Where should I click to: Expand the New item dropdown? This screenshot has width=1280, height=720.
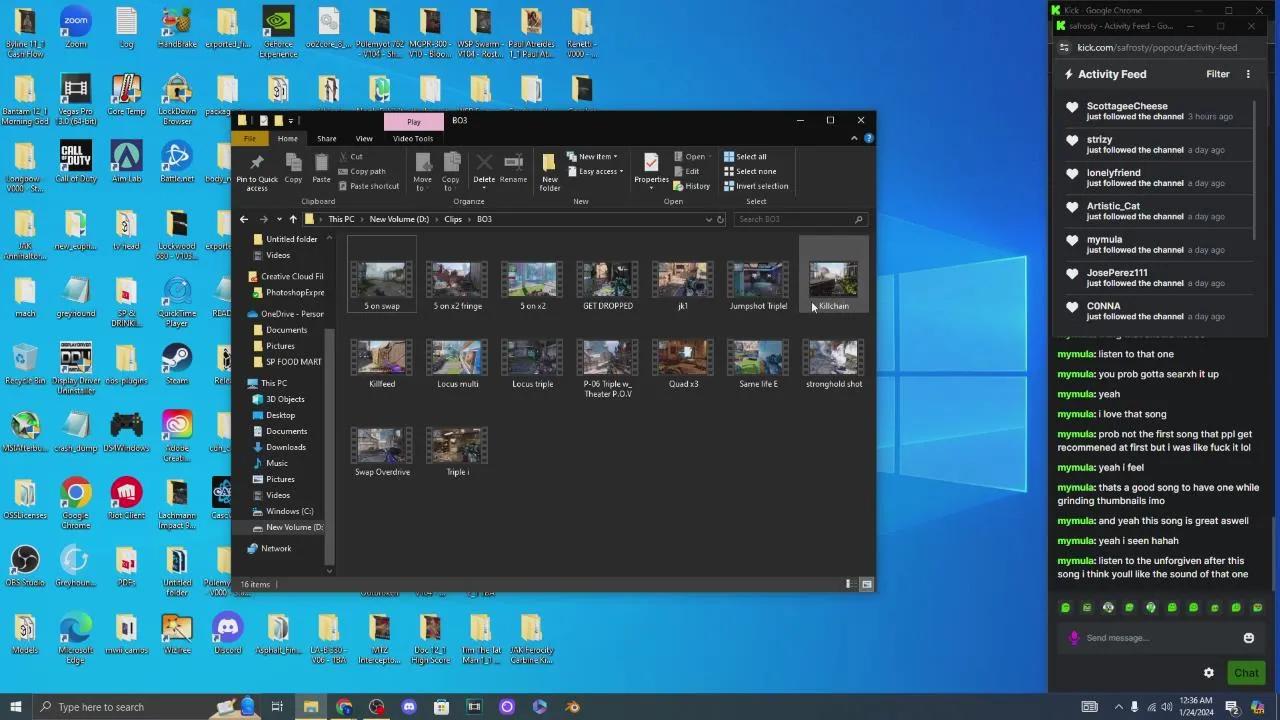tap(592, 157)
